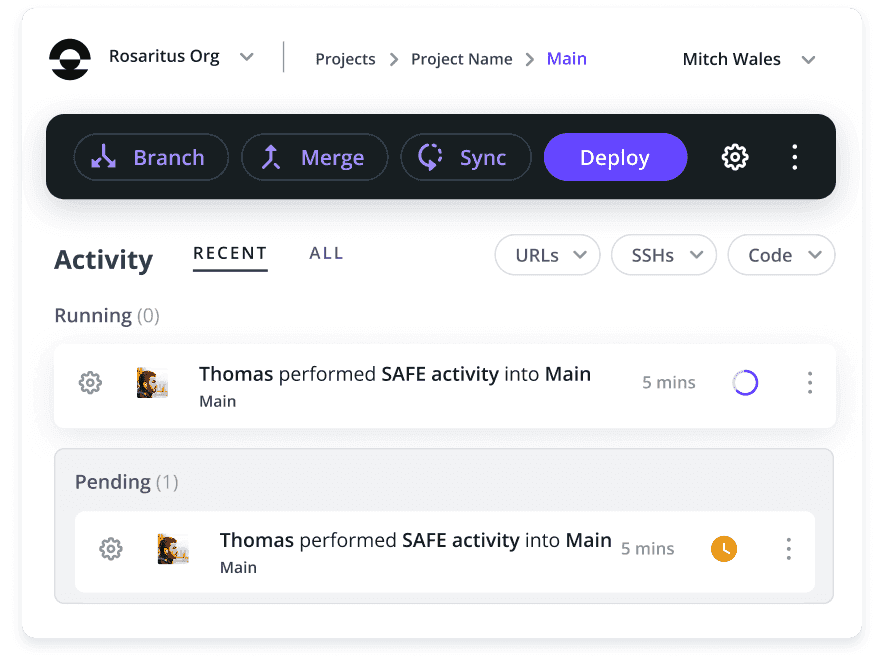This screenshot has width=886, height=658.
Task: Switch to the ALL activity tab
Action: [x=326, y=253]
